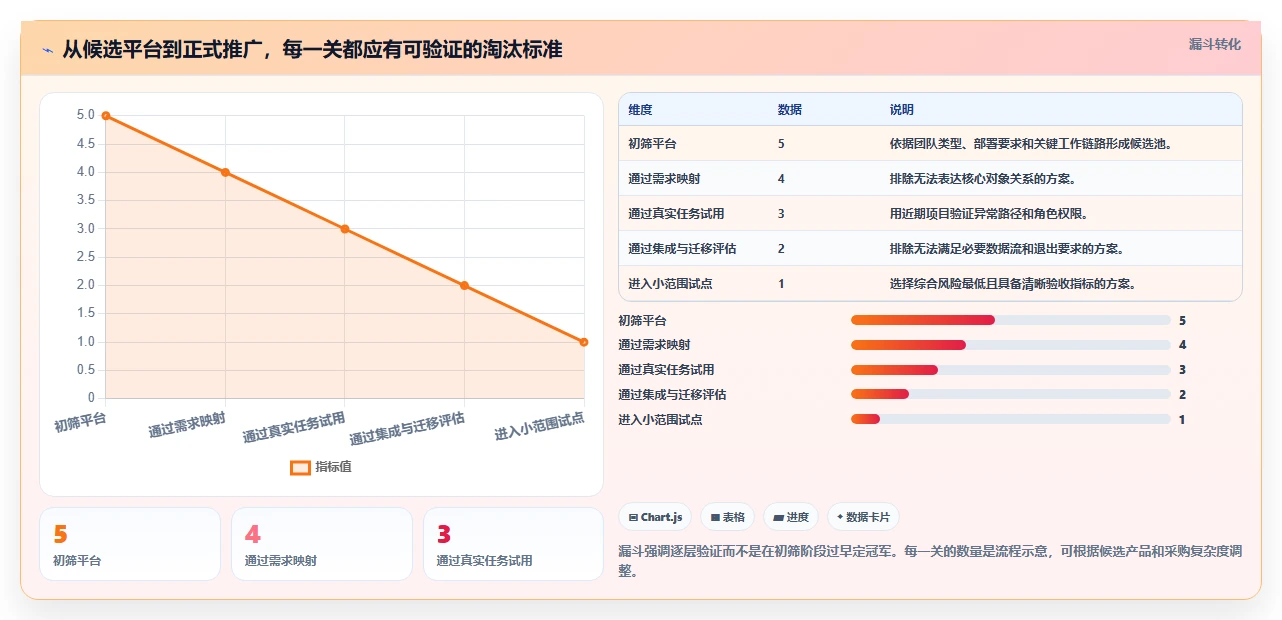This screenshot has height=620, width=1282.
Task: Click the 初筛平台 x-axis label on chart
Action: [x=80, y=422]
